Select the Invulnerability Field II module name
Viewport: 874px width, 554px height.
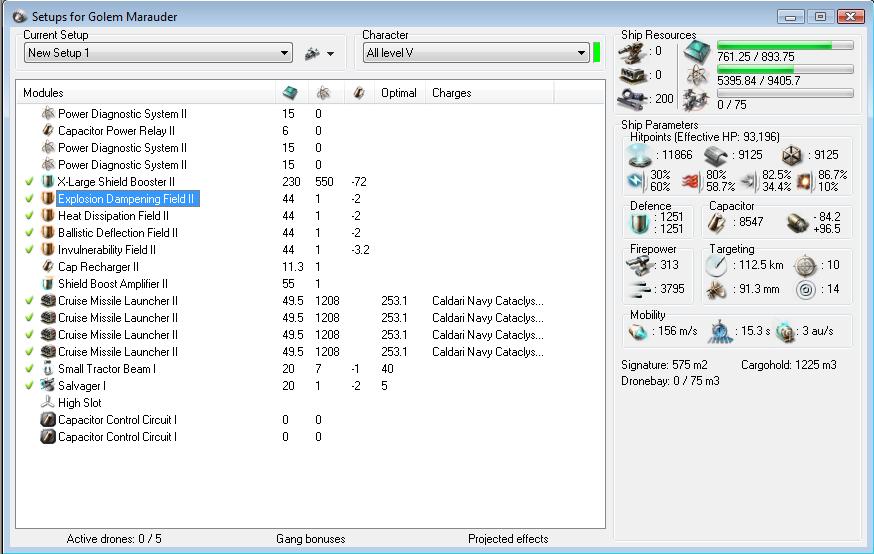pyautogui.click(x=106, y=250)
